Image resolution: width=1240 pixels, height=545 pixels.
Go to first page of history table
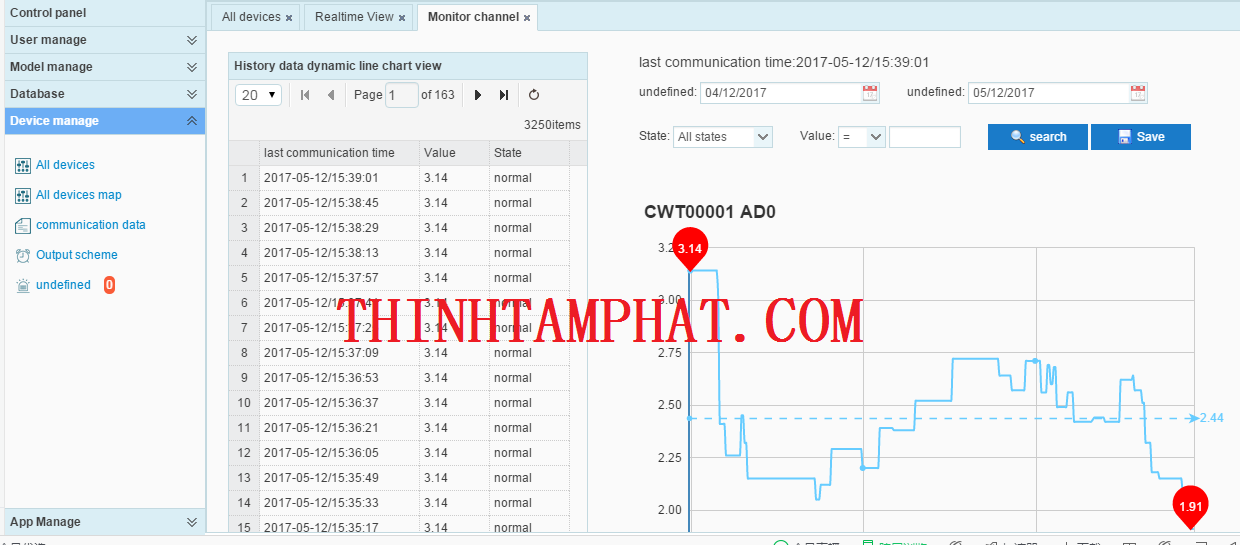[x=305, y=95]
